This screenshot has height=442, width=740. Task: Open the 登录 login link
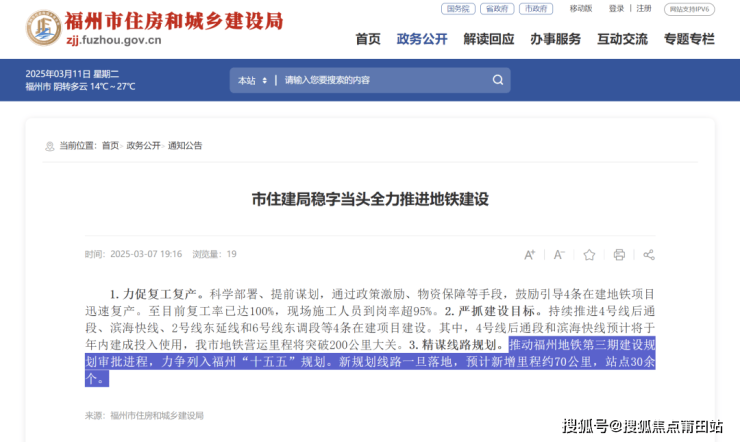(x=616, y=8)
